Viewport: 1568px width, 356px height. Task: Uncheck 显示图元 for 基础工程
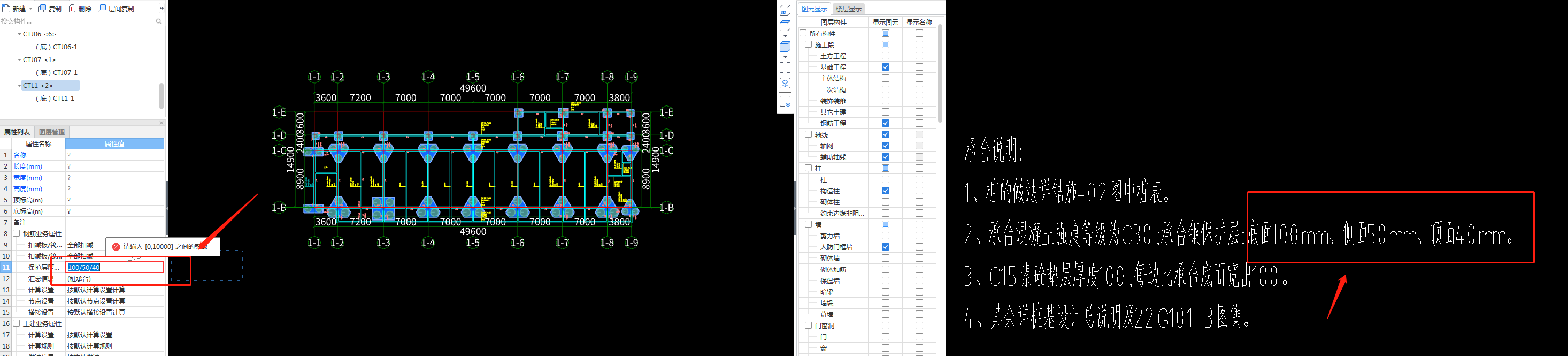[886, 67]
